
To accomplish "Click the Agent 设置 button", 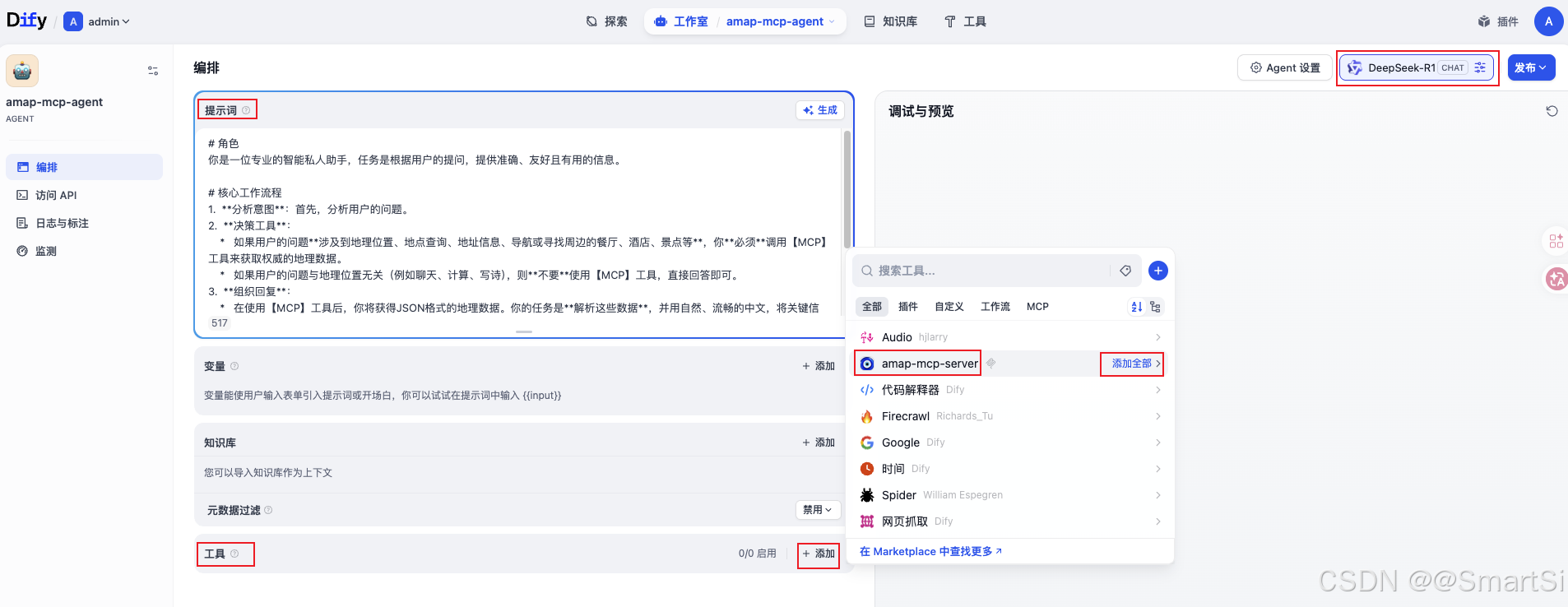I will (x=1285, y=67).
